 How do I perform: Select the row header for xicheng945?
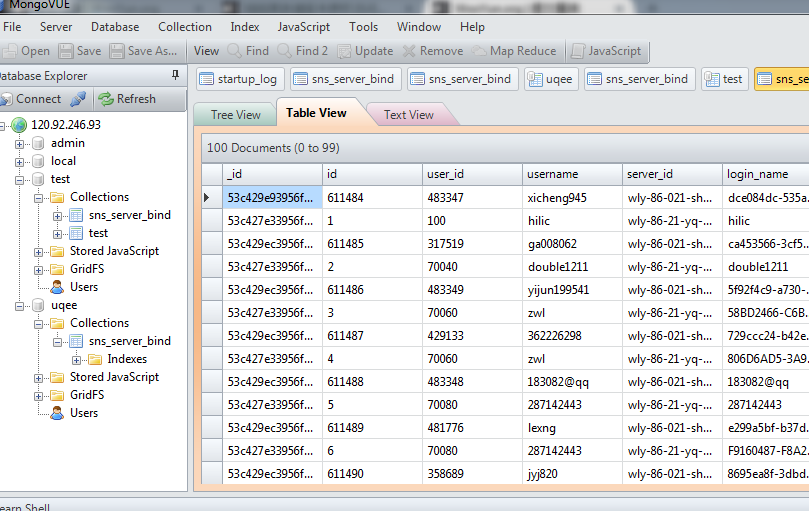click(212, 197)
